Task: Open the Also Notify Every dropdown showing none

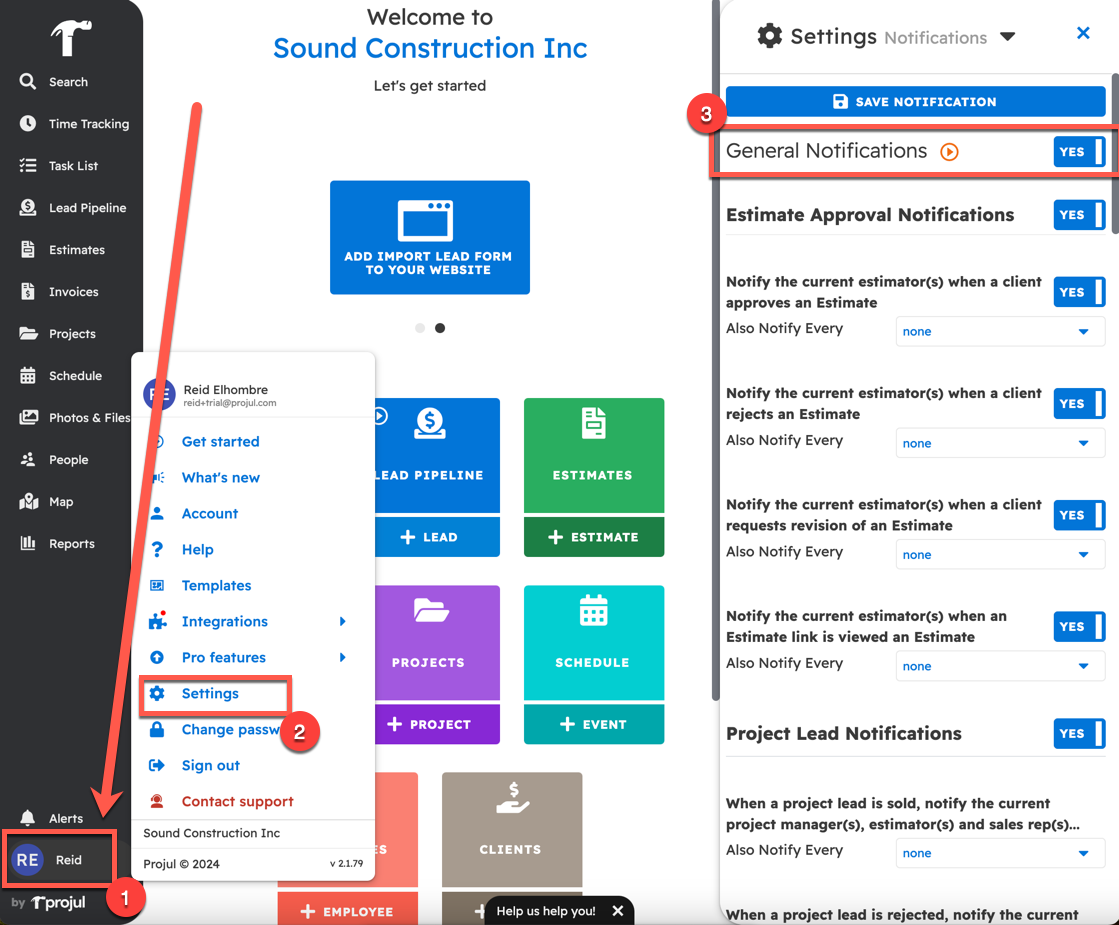Action: (1000, 331)
